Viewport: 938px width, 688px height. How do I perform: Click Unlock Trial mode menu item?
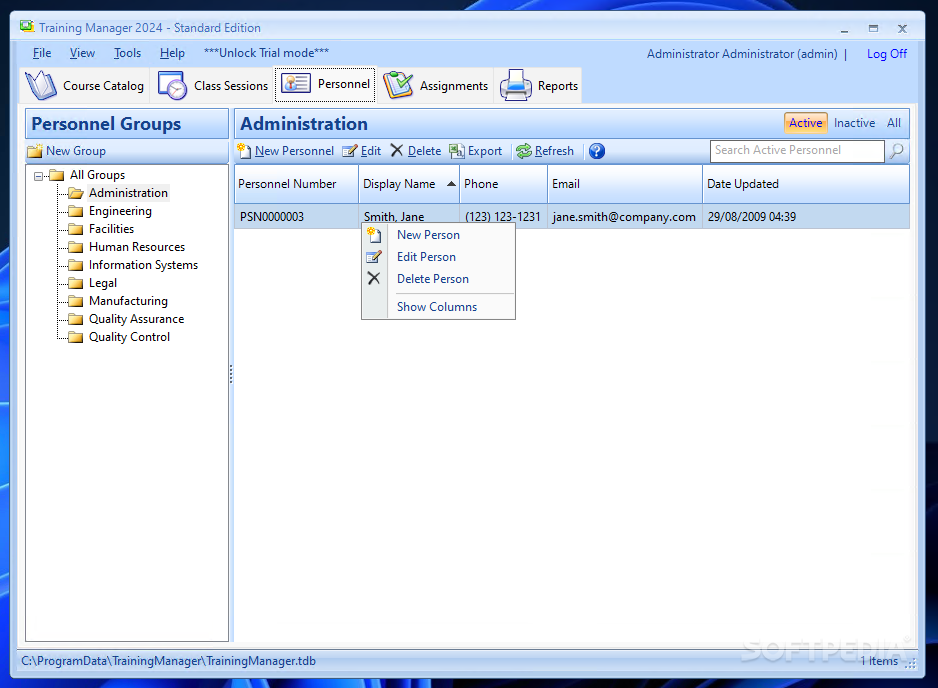click(x=266, y=53)
